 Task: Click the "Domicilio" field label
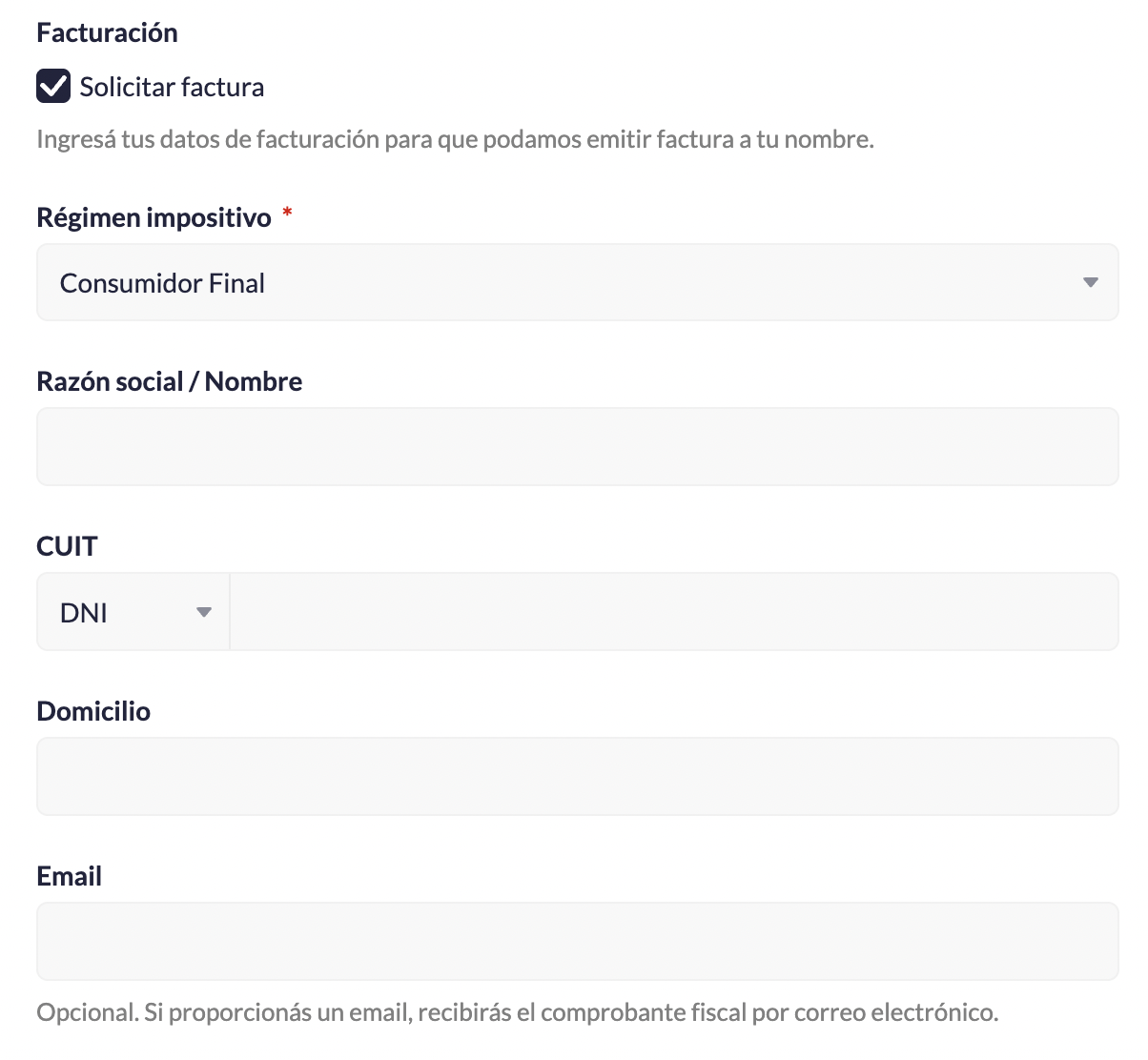(93, 711)
